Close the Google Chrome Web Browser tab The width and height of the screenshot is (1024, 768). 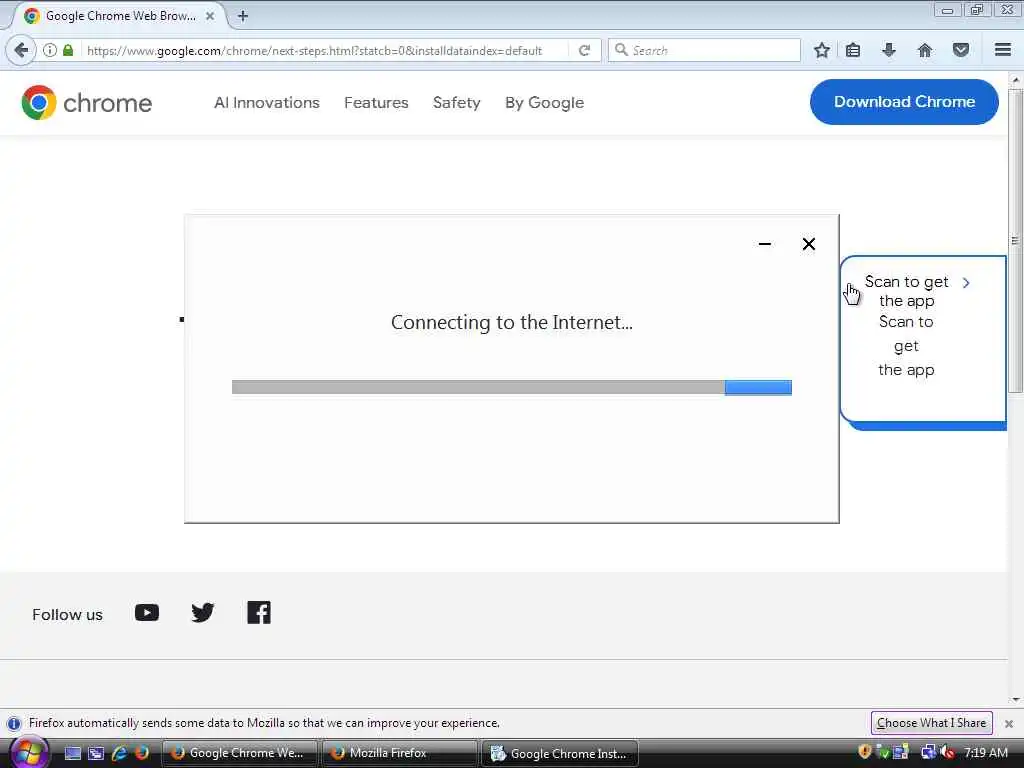(210, 16)
